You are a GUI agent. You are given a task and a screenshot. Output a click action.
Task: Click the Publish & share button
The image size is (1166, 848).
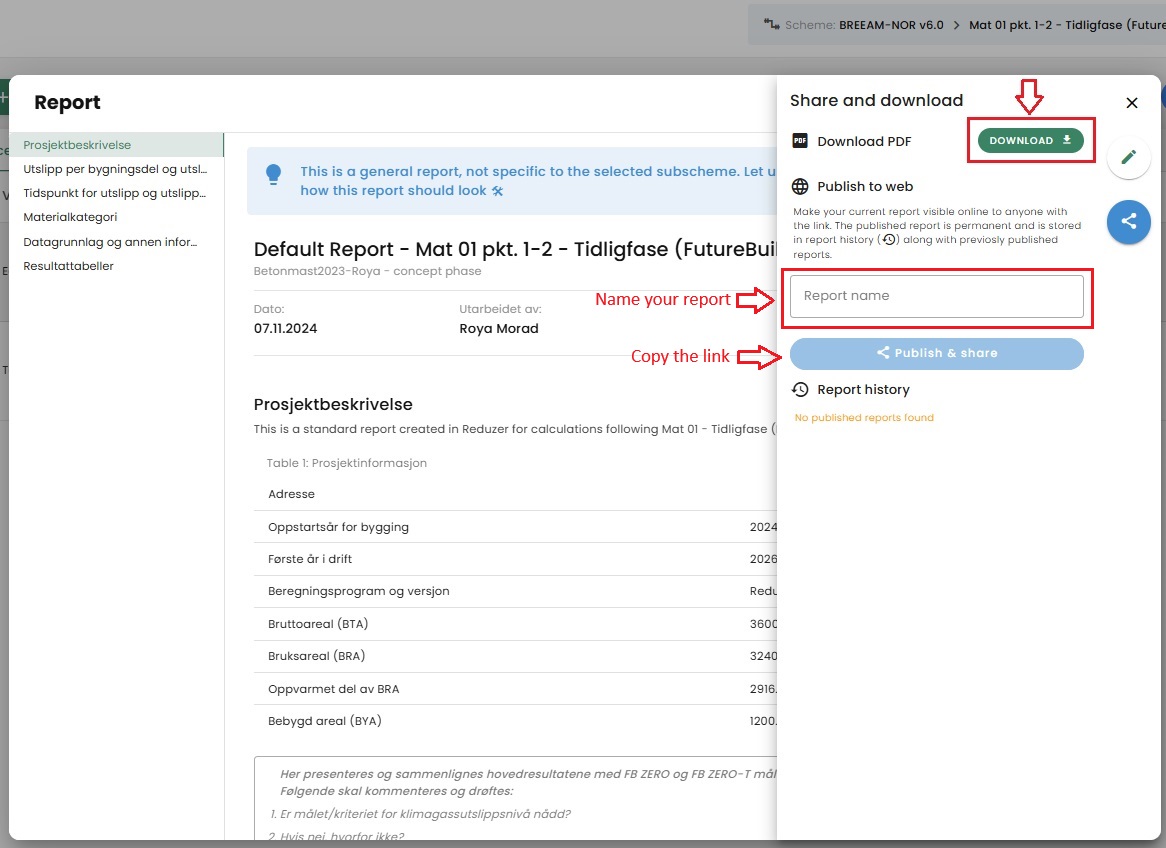936,353
